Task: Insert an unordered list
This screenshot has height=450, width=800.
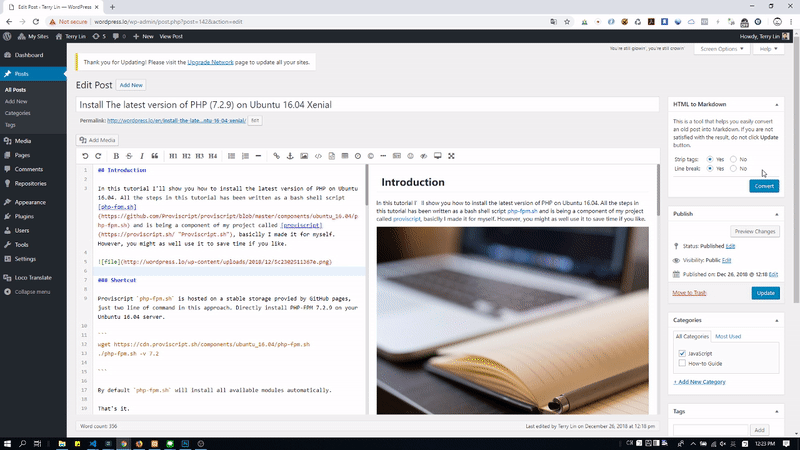Action: click(232, 156)
